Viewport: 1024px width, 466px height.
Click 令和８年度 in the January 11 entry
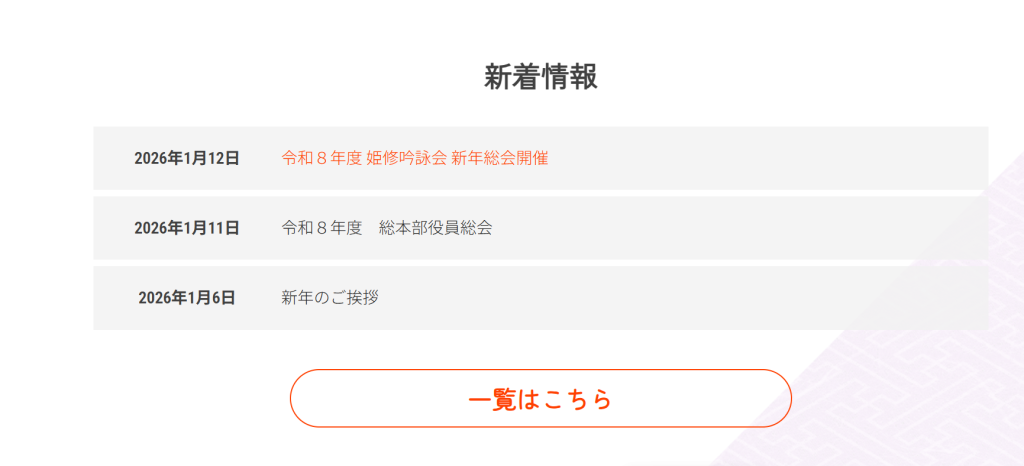point(321,228)
